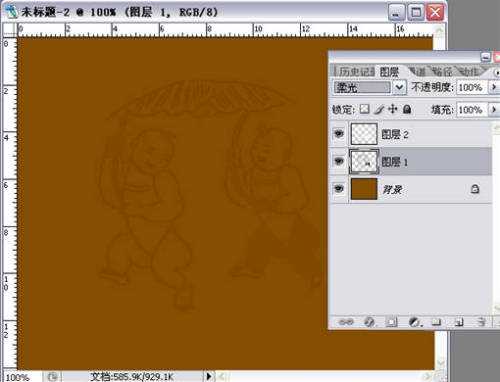Screen dimensions: 500x382
Task: Delete the selected layer
Action: pos(481,322)
